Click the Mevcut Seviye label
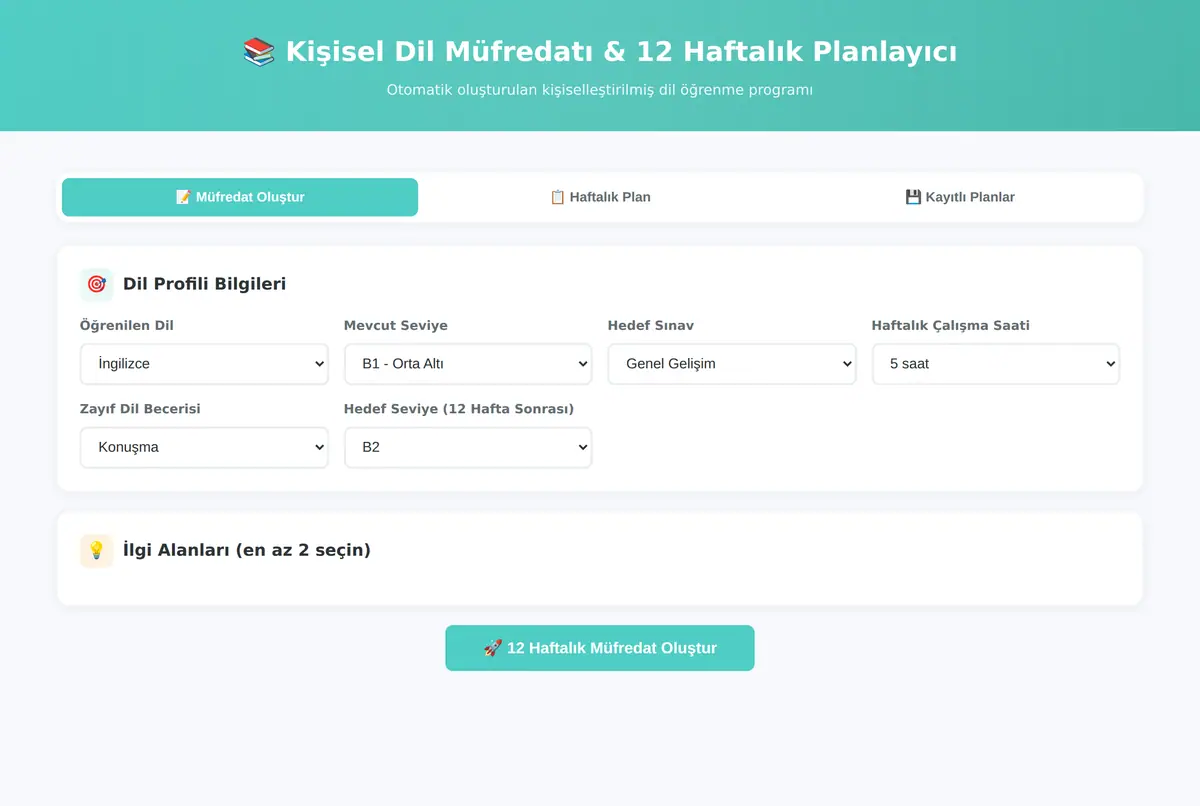Image resolution: width=1200 pixels, height=806 pixels. point(396,325)
